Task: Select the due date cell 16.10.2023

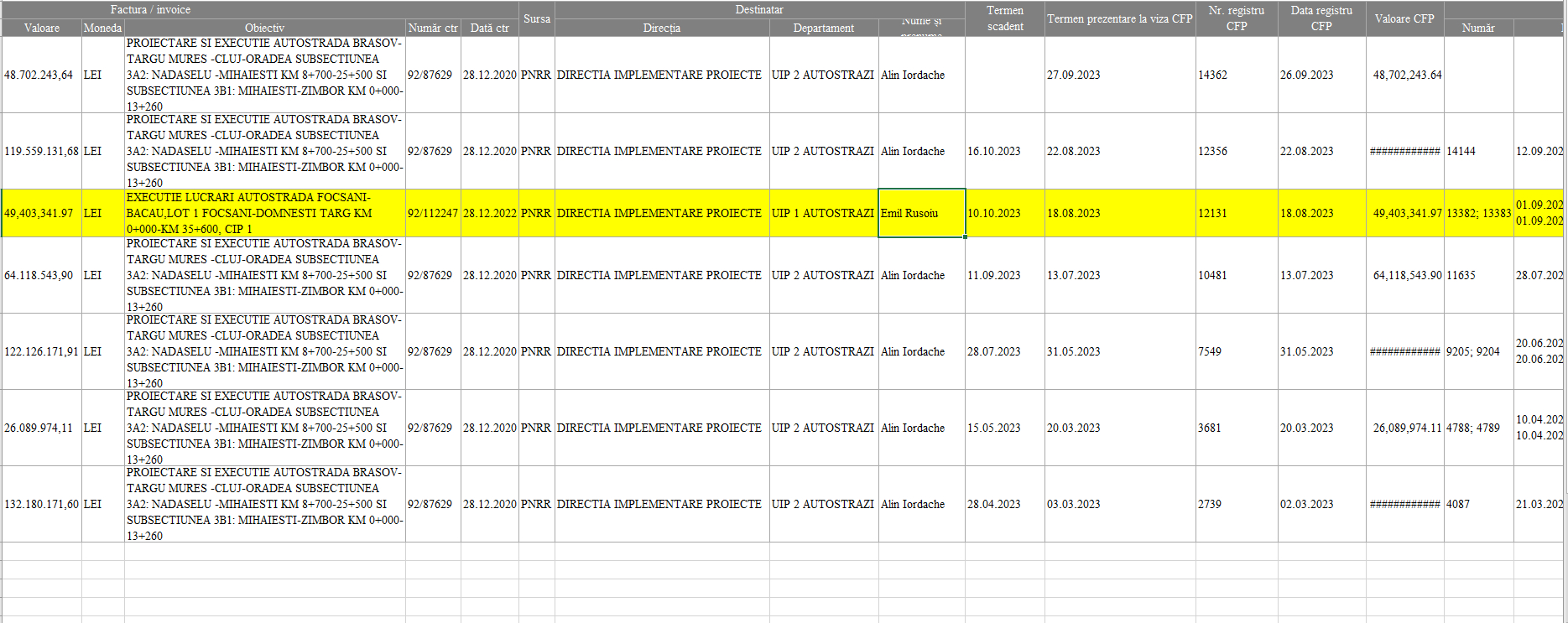Action: pyautogui.click(x=1004, y=151)
